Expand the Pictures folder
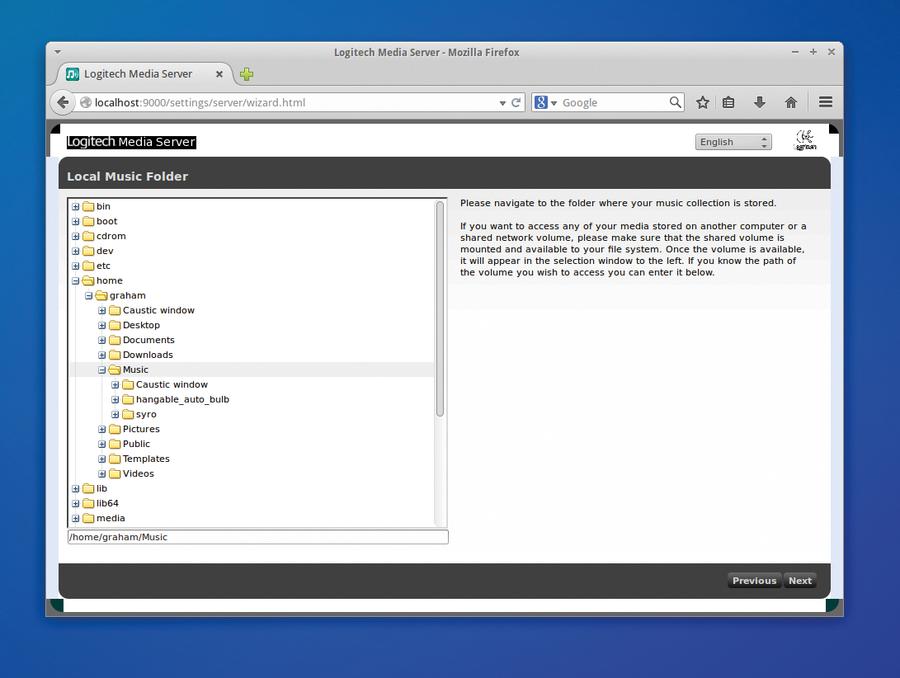The height and width of the screenshot is (678, 900). [102, 429]
